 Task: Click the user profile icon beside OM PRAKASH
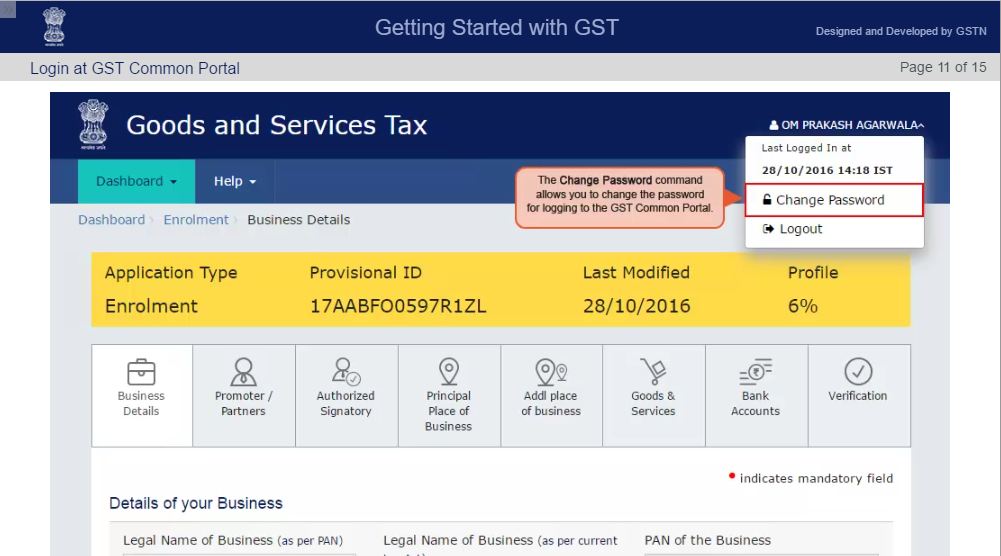pos(774,125)
